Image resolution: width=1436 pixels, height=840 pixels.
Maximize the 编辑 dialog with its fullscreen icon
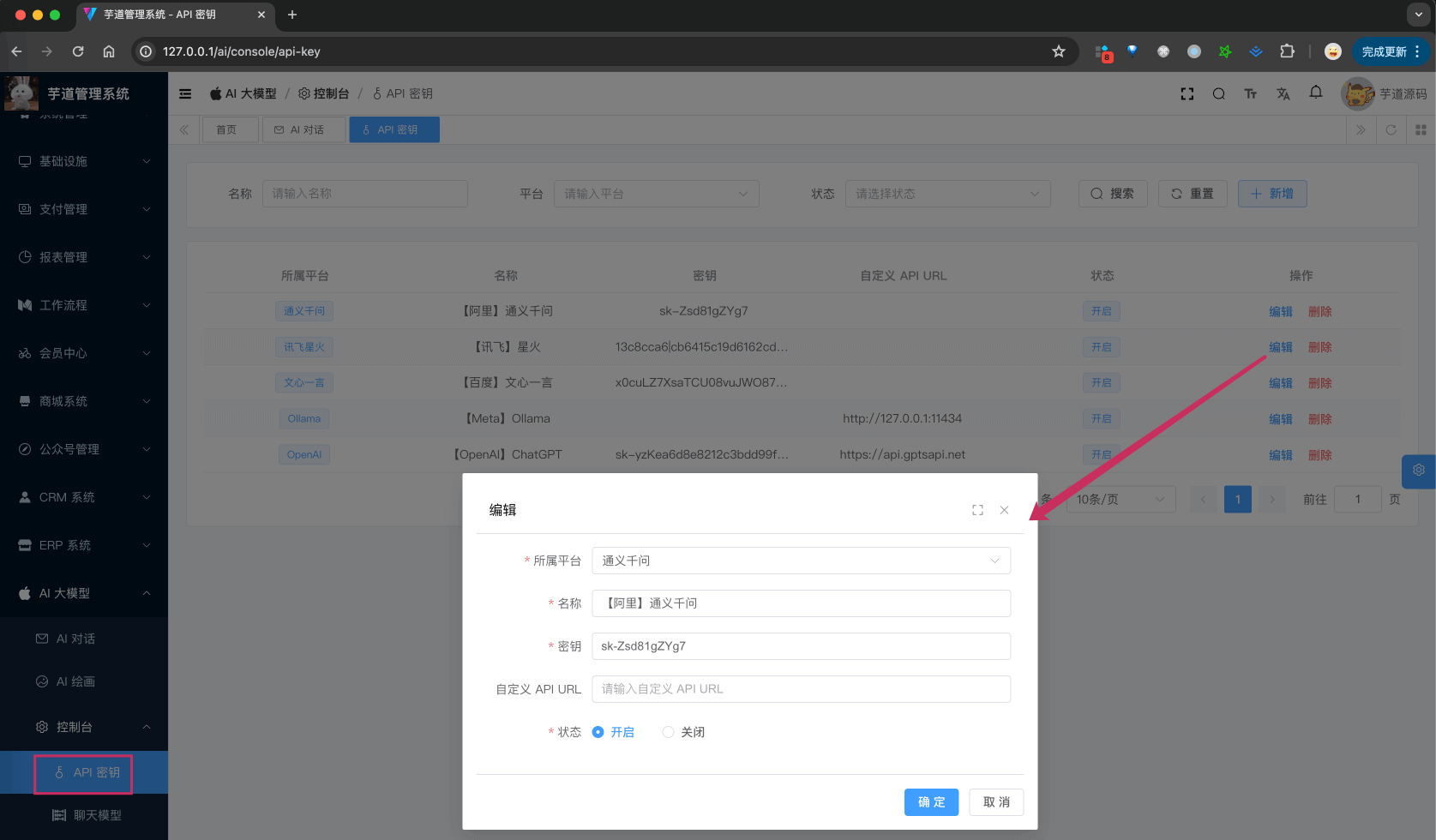977,509
